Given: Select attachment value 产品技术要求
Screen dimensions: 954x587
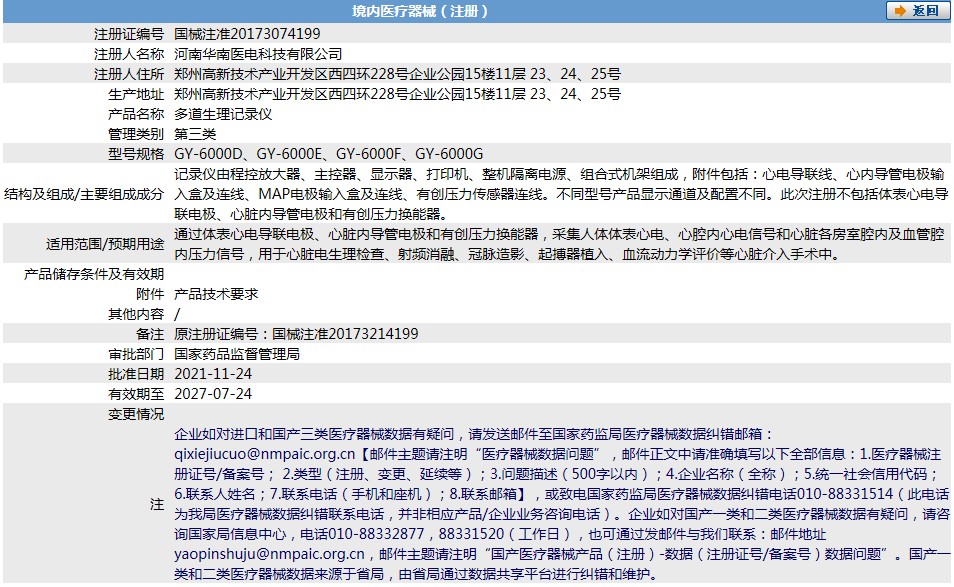Looking at the screenshot, I should click(x=216, y=294).
